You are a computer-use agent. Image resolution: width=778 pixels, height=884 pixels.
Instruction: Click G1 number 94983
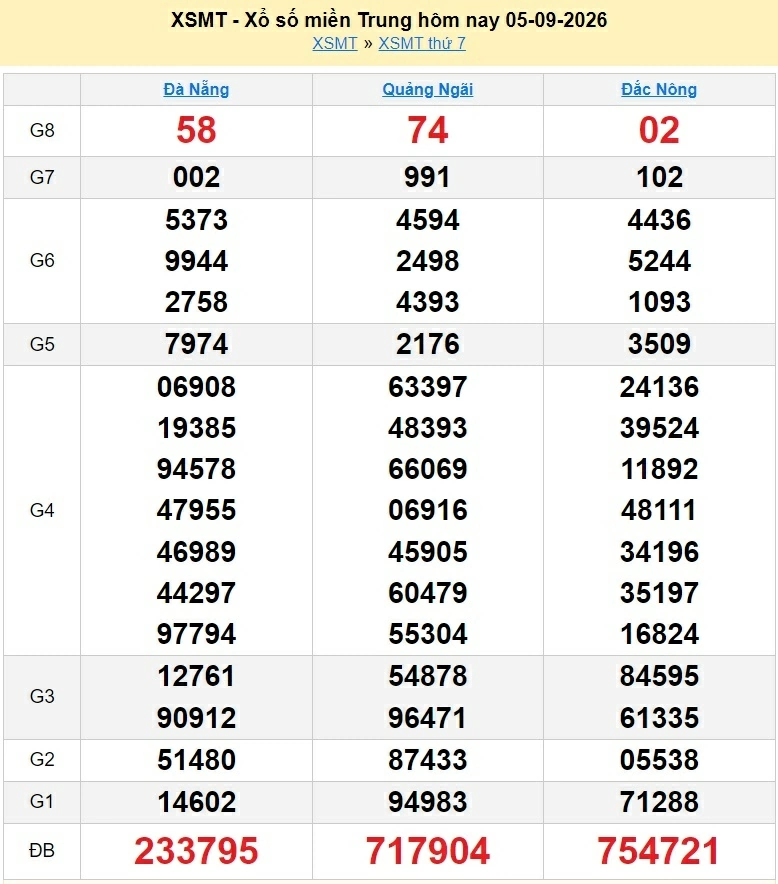pyautogui.click(x=427, y=802)
